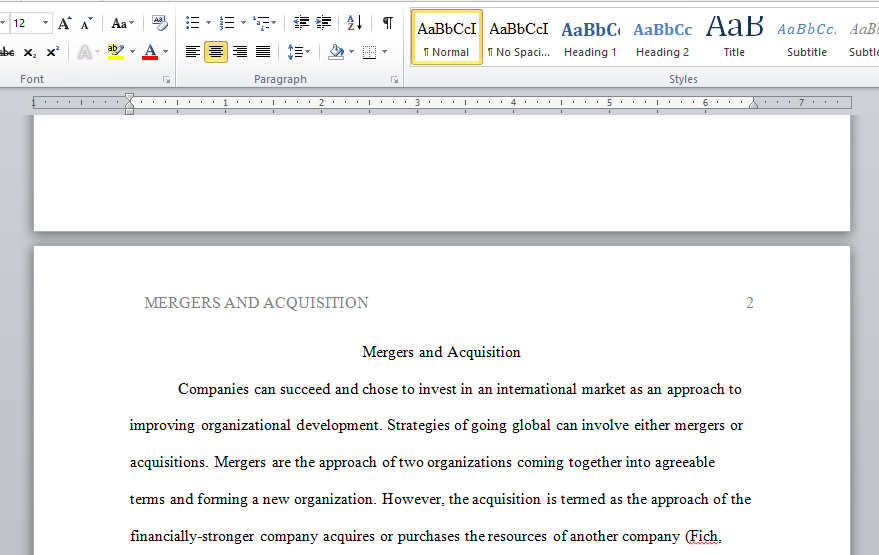The height and width of the screenshot is (555, 879).
Task: Apply the Normal style
Action: click(x=447, y=38)
